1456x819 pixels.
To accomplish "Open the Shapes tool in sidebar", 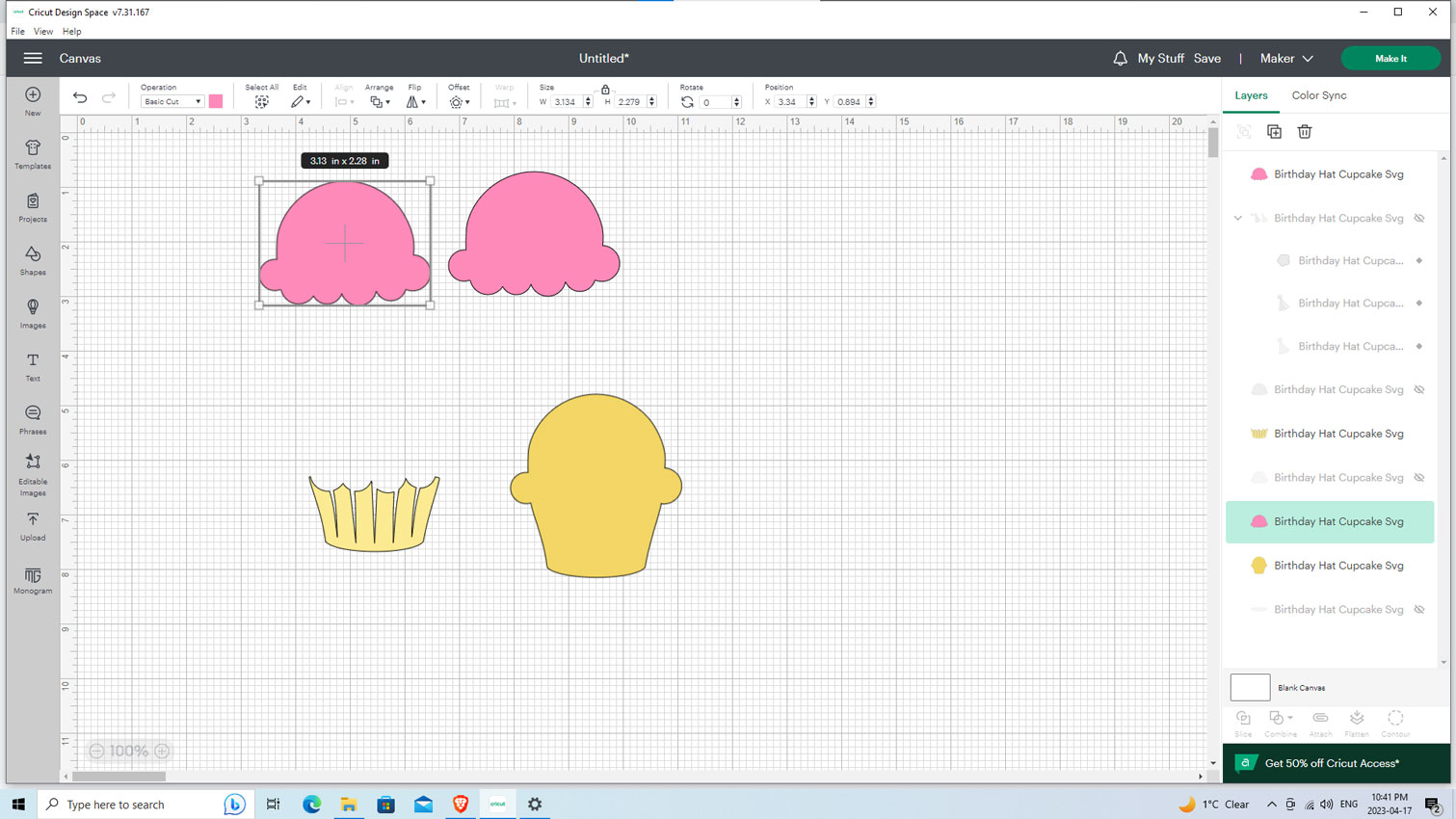I will point(33,259).
